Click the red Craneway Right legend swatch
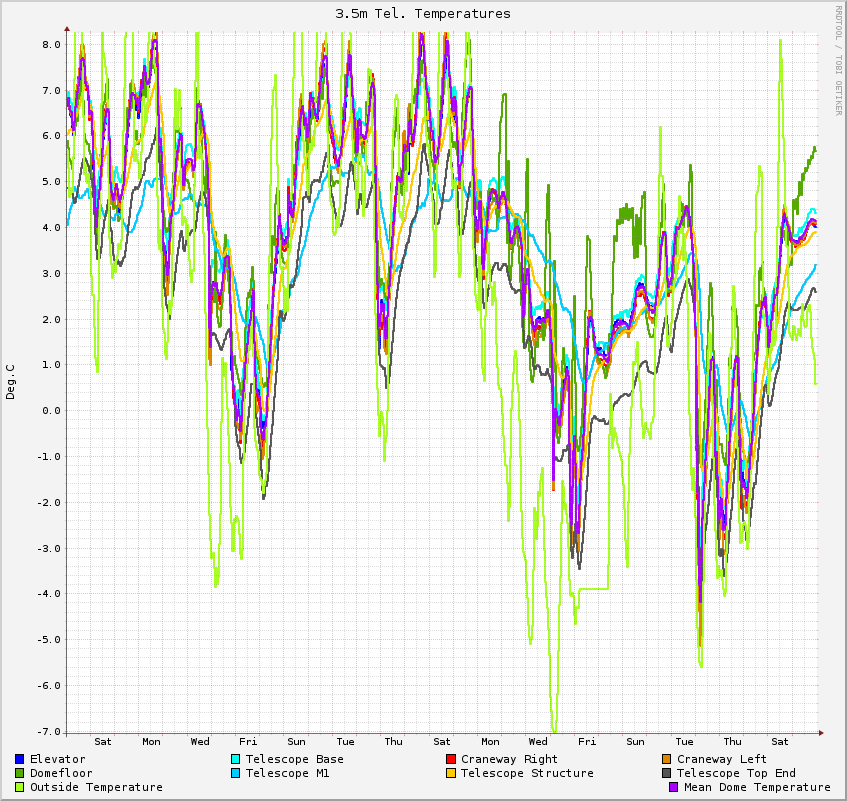This screenshot has width=847, height=801. tap(451, 759)
